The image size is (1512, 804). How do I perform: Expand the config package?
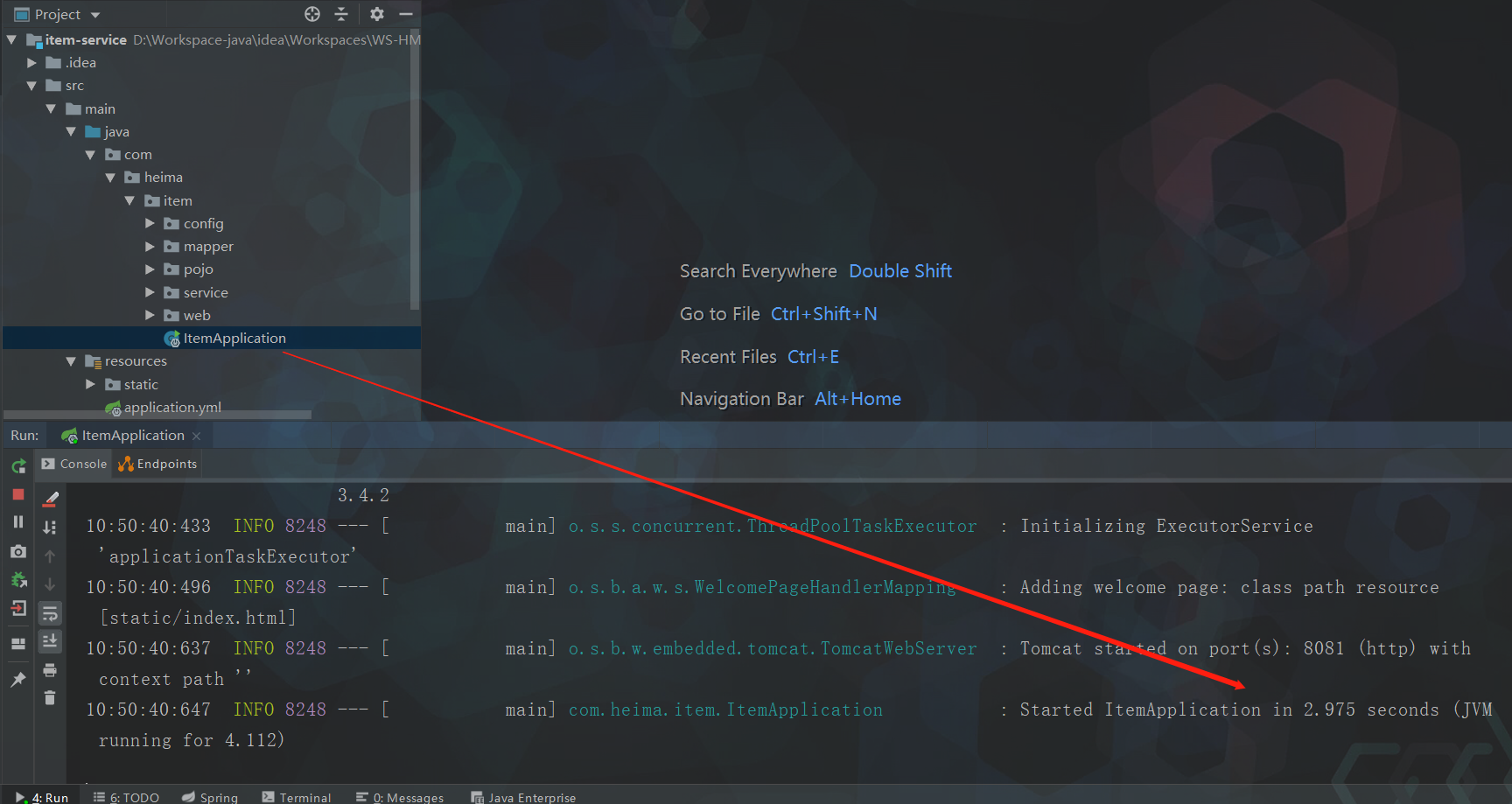pos(150,223)
